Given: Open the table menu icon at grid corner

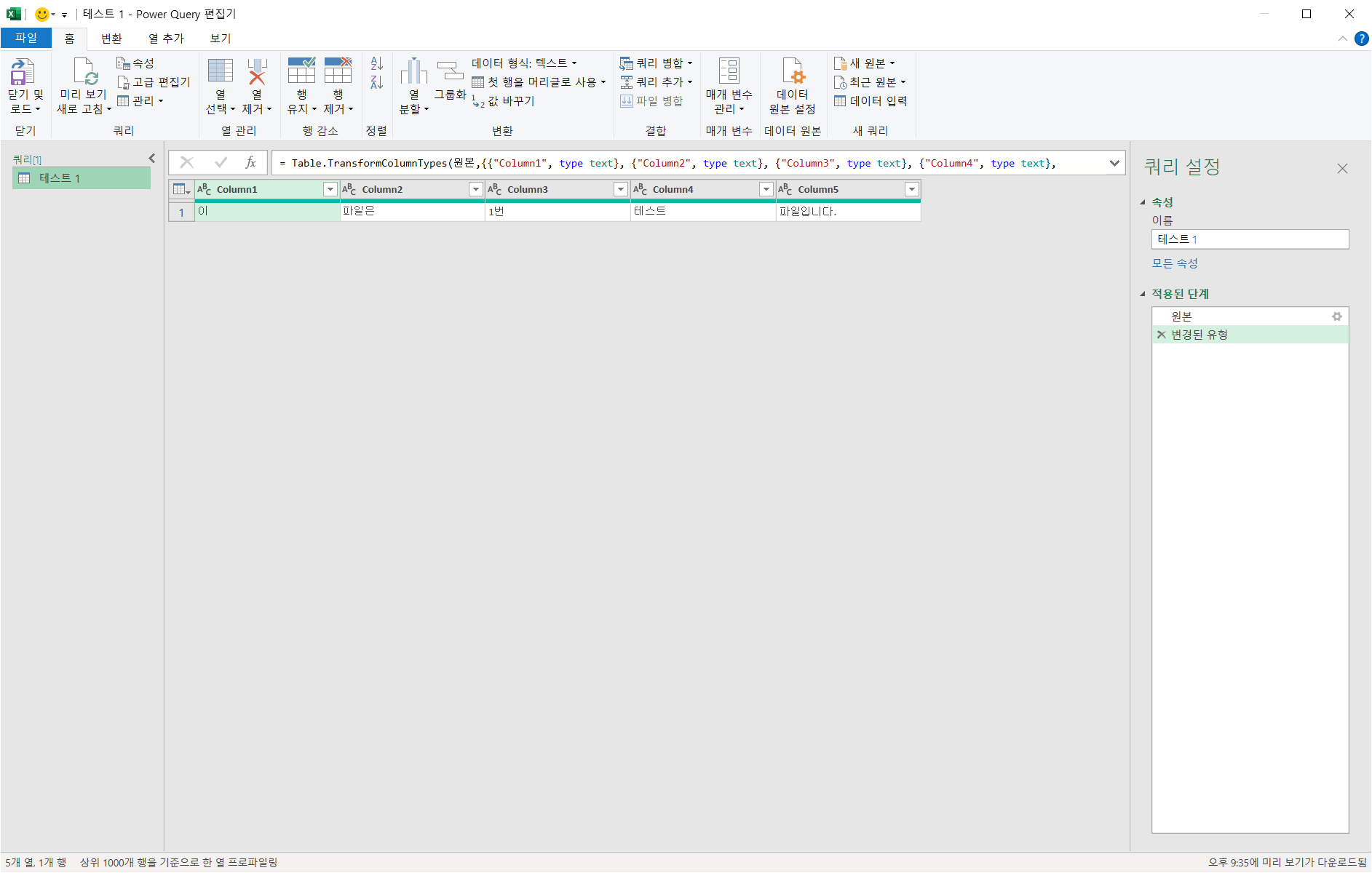Looking at the screenshot, I should 181,189.
